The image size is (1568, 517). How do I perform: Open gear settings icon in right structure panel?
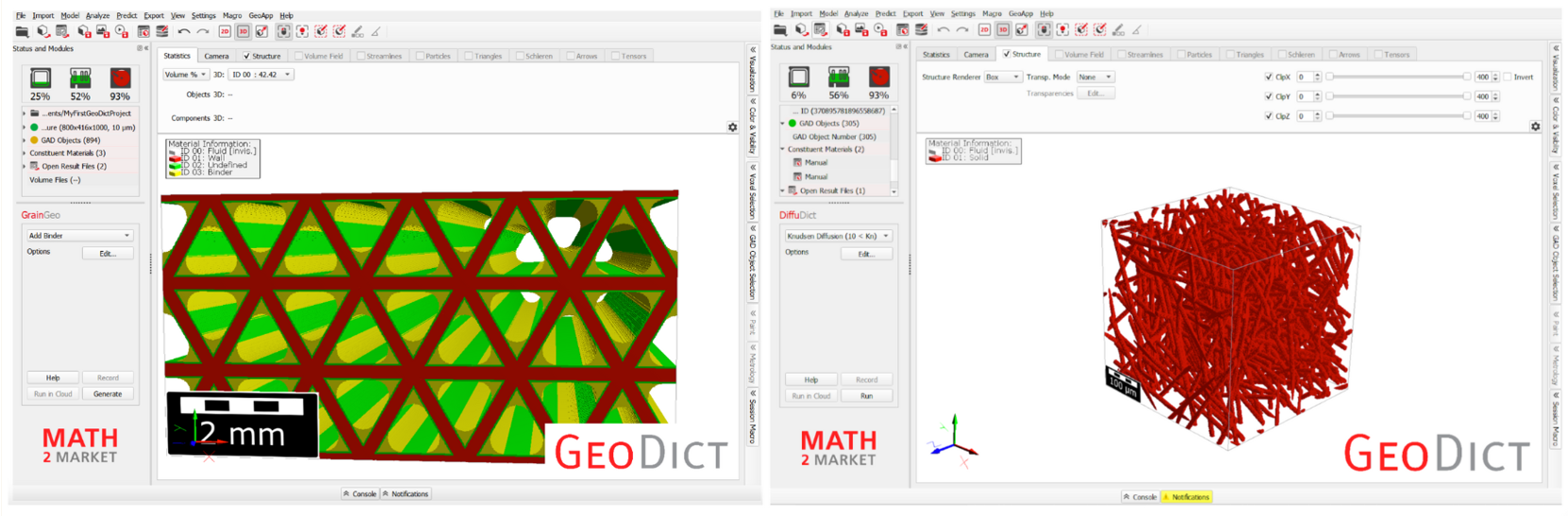(1535, 125)
